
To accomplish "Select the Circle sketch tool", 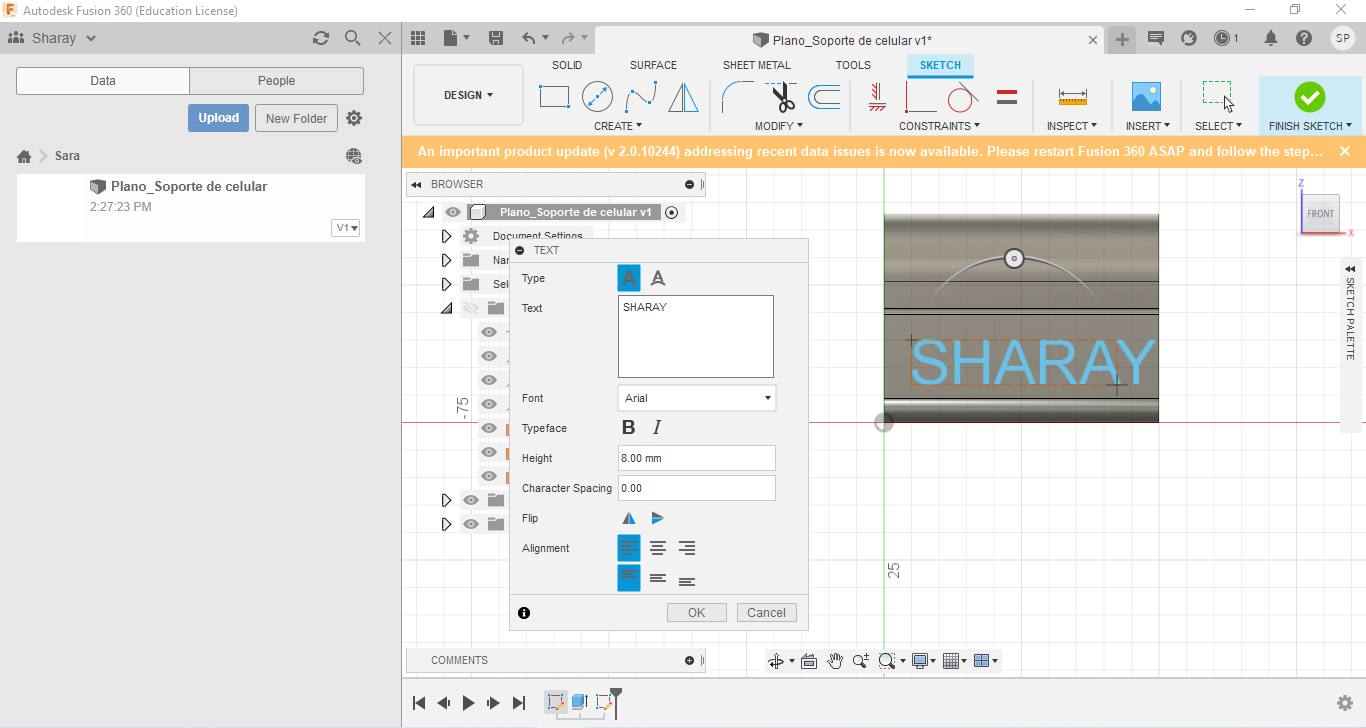I will point(597,97).
